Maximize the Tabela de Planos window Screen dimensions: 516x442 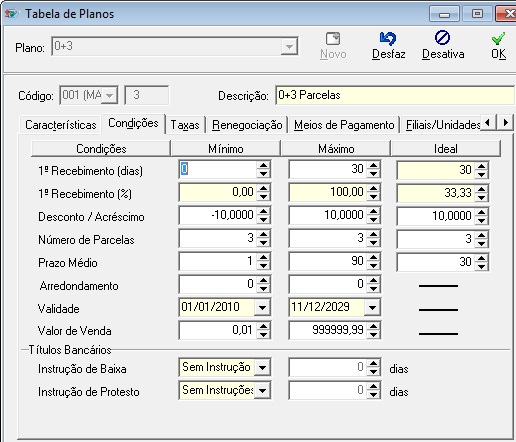pyautogui.click(x=477, y=14)
